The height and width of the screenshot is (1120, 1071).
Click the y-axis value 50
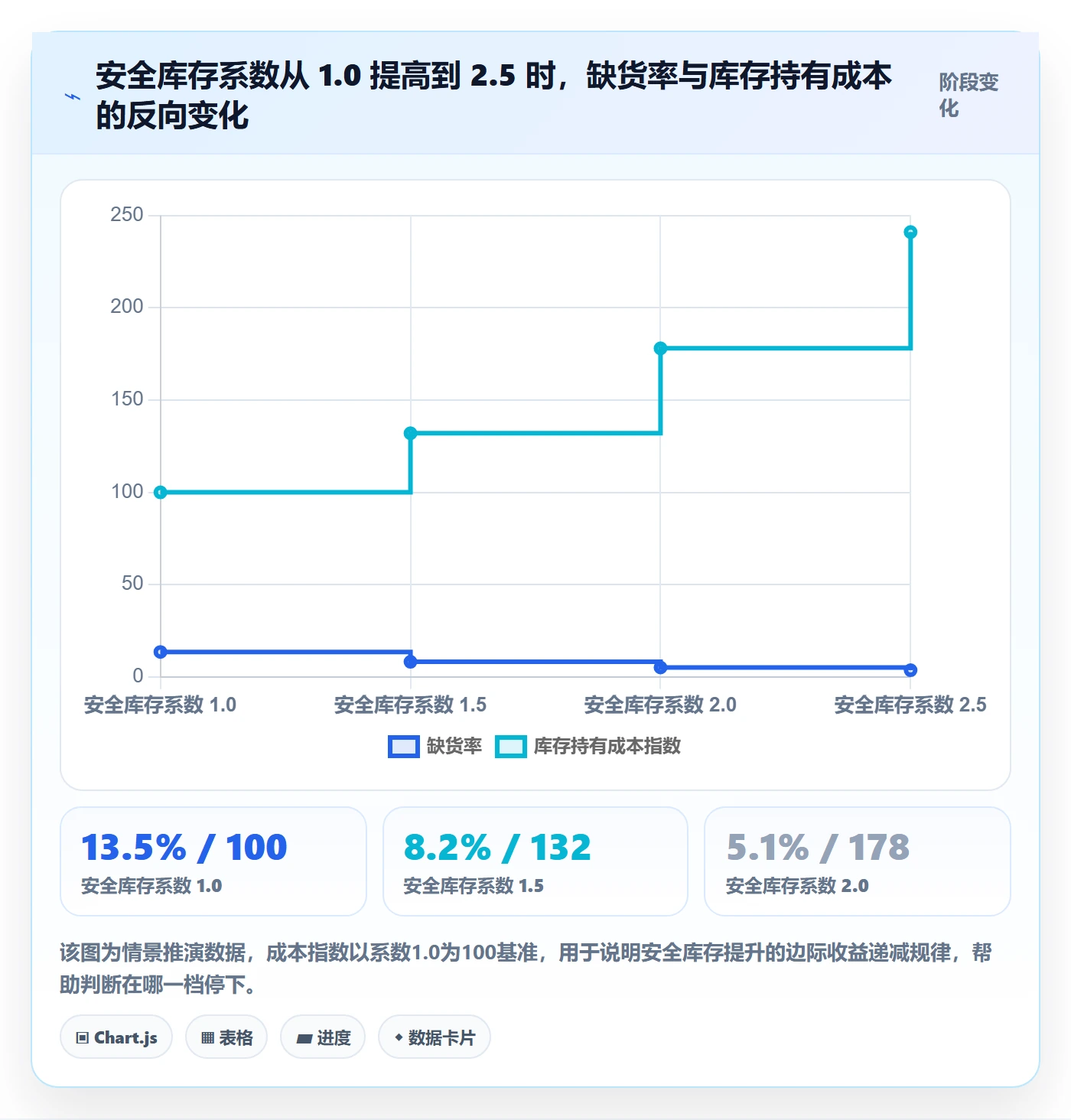(x=132, y=584)
